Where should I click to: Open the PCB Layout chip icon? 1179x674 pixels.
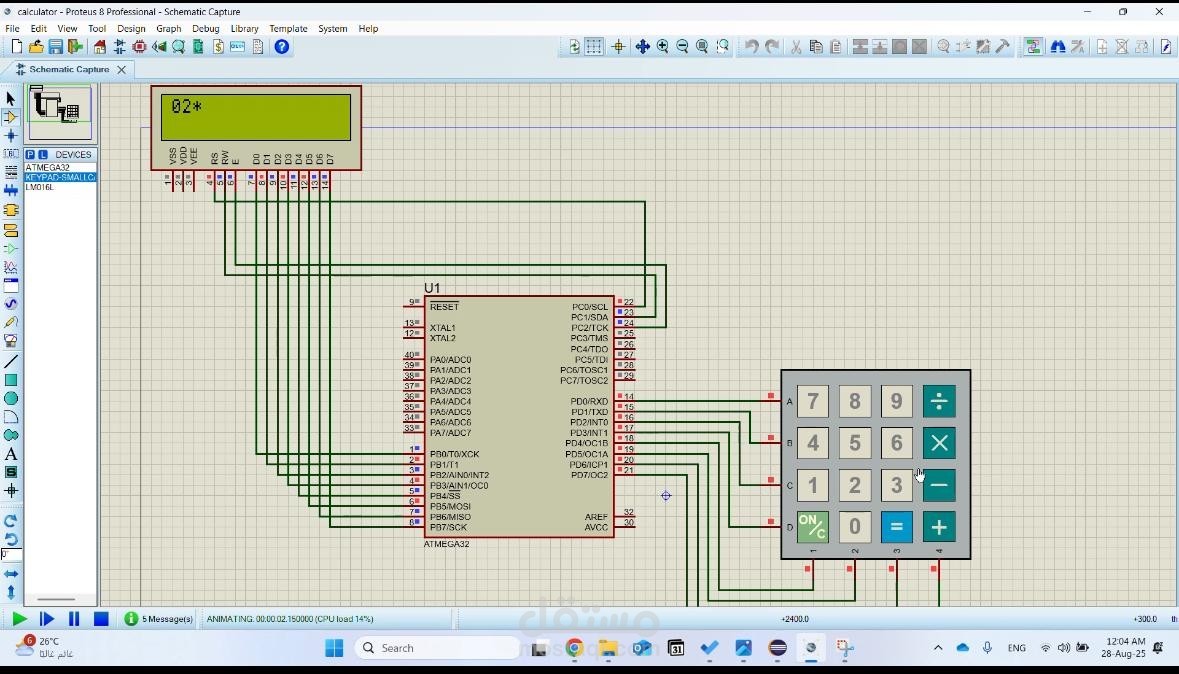tap(139, 47)
